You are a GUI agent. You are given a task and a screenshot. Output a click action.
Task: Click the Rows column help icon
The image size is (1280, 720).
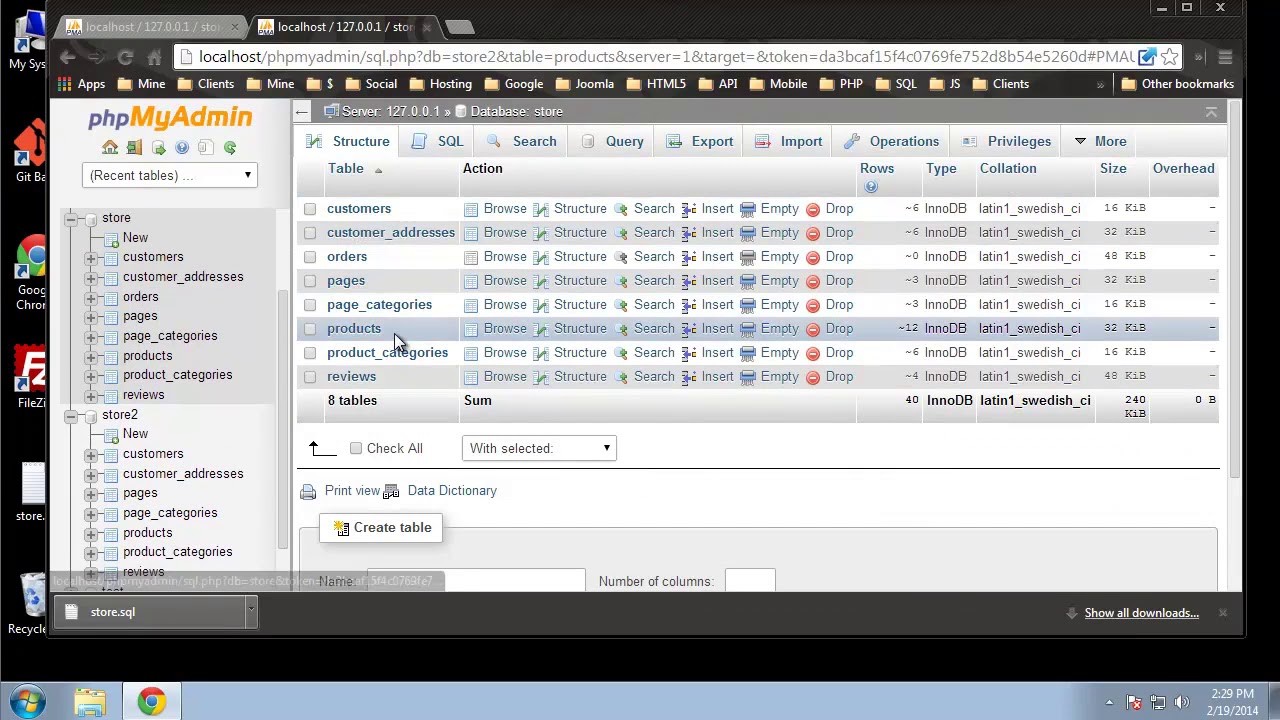click(871, 187)
